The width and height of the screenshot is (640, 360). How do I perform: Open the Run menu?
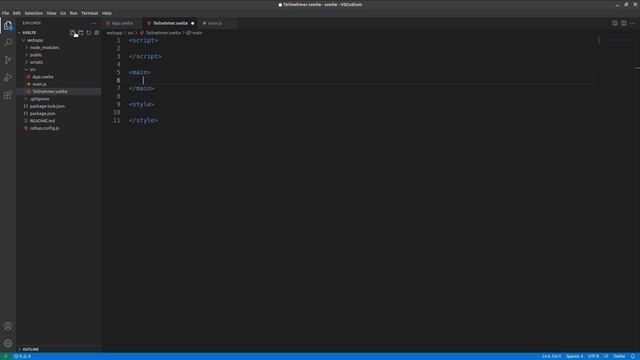pos(73,13)
